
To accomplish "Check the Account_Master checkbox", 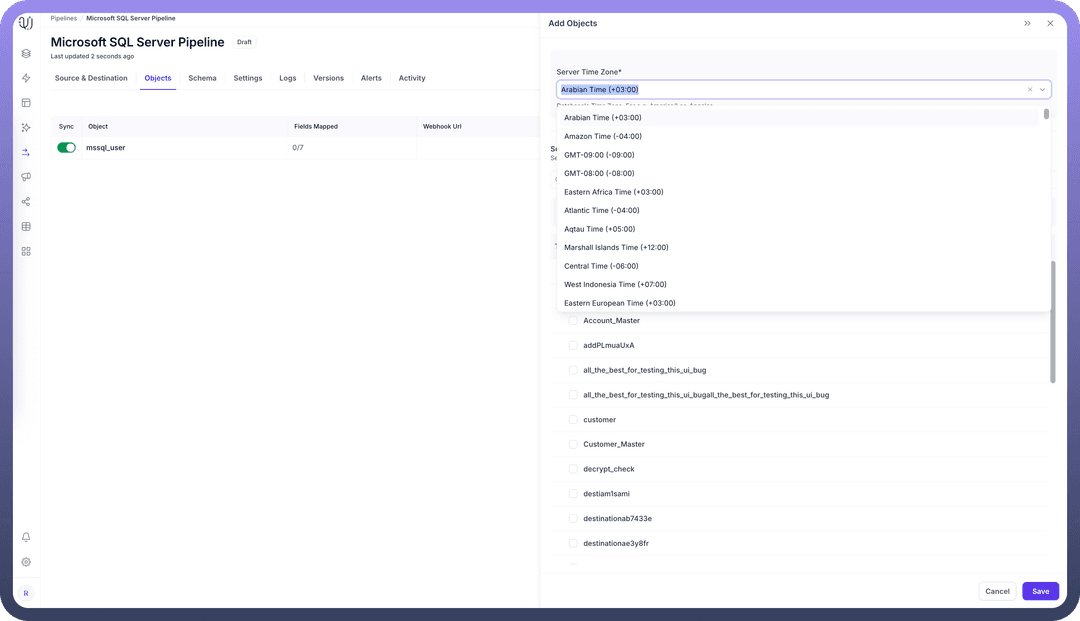I will pyautogui.click(x=573, y=321).
